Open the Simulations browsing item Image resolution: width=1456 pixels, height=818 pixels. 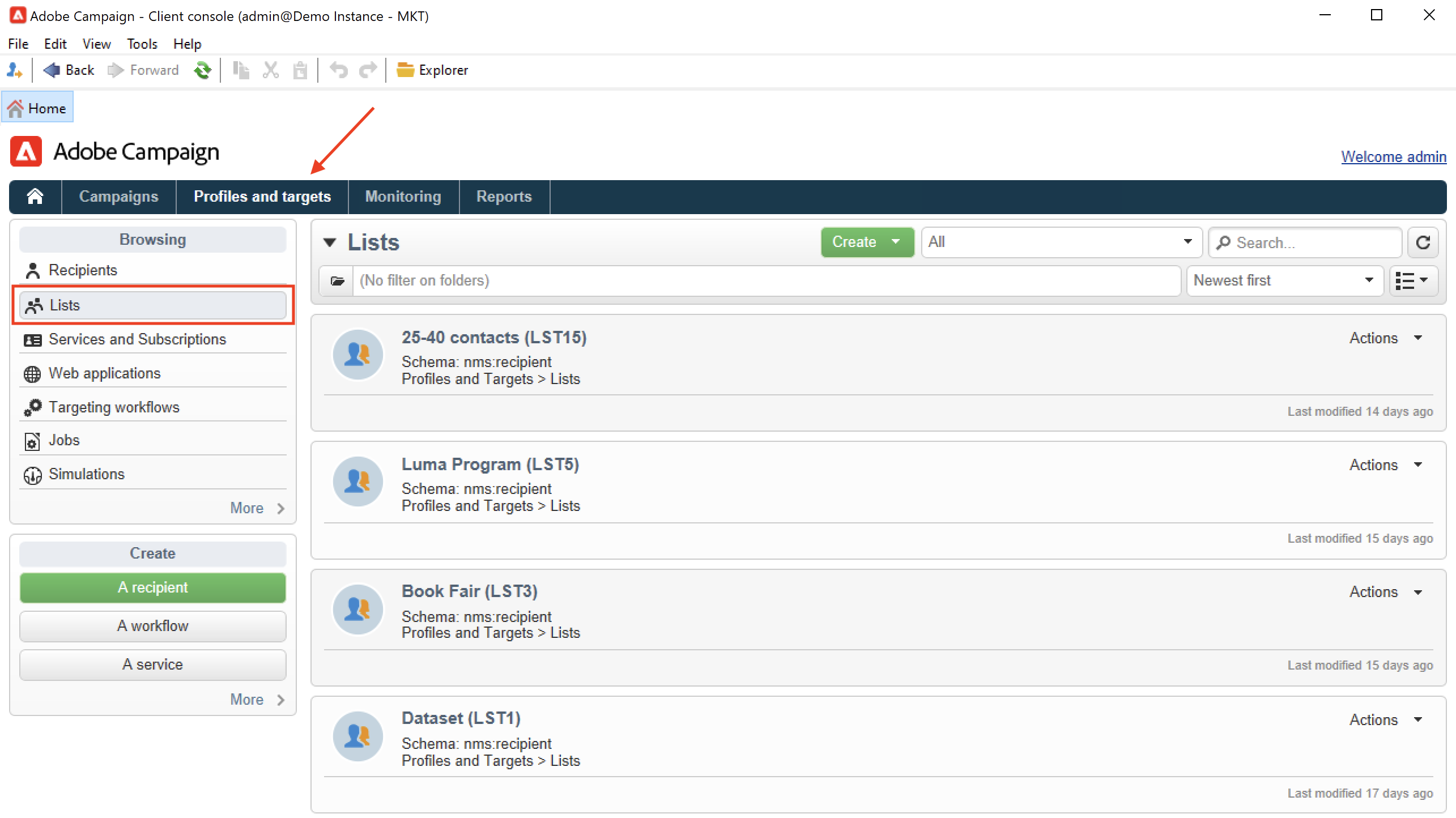click(x=86, y=474)
